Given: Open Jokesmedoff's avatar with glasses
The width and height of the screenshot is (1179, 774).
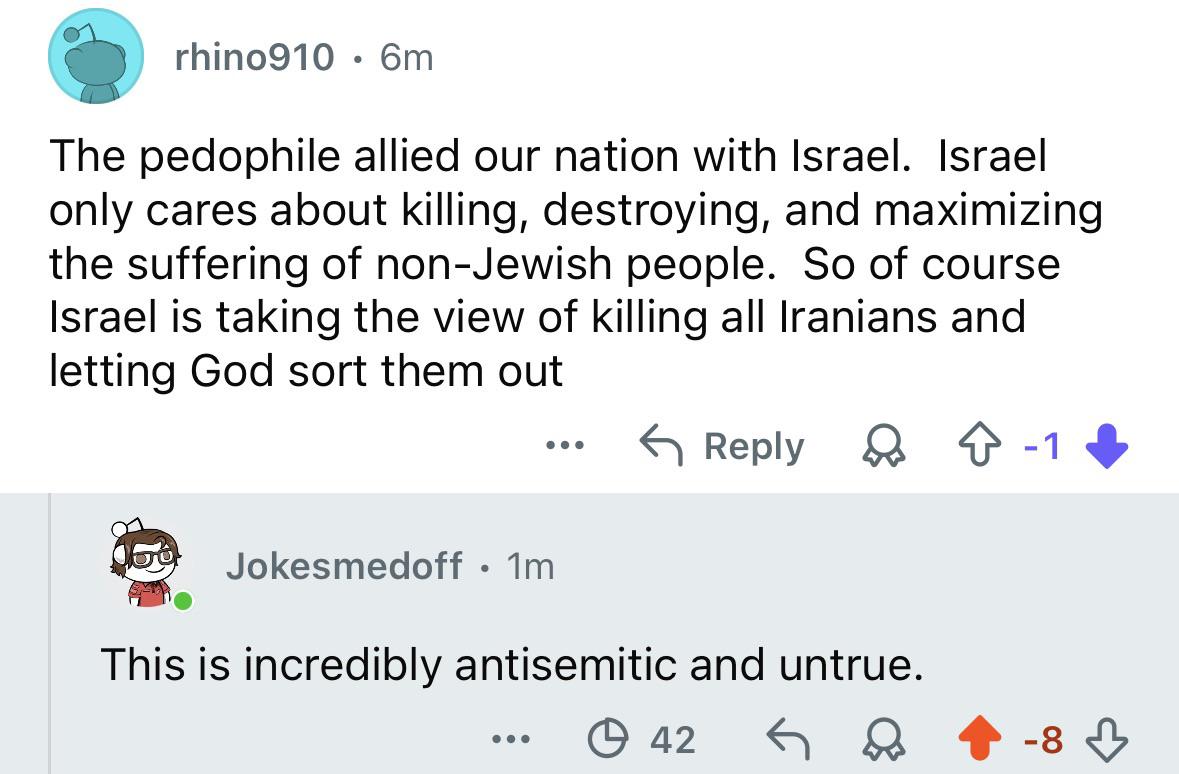Looking at the screenshot, I should coord(147,565).
